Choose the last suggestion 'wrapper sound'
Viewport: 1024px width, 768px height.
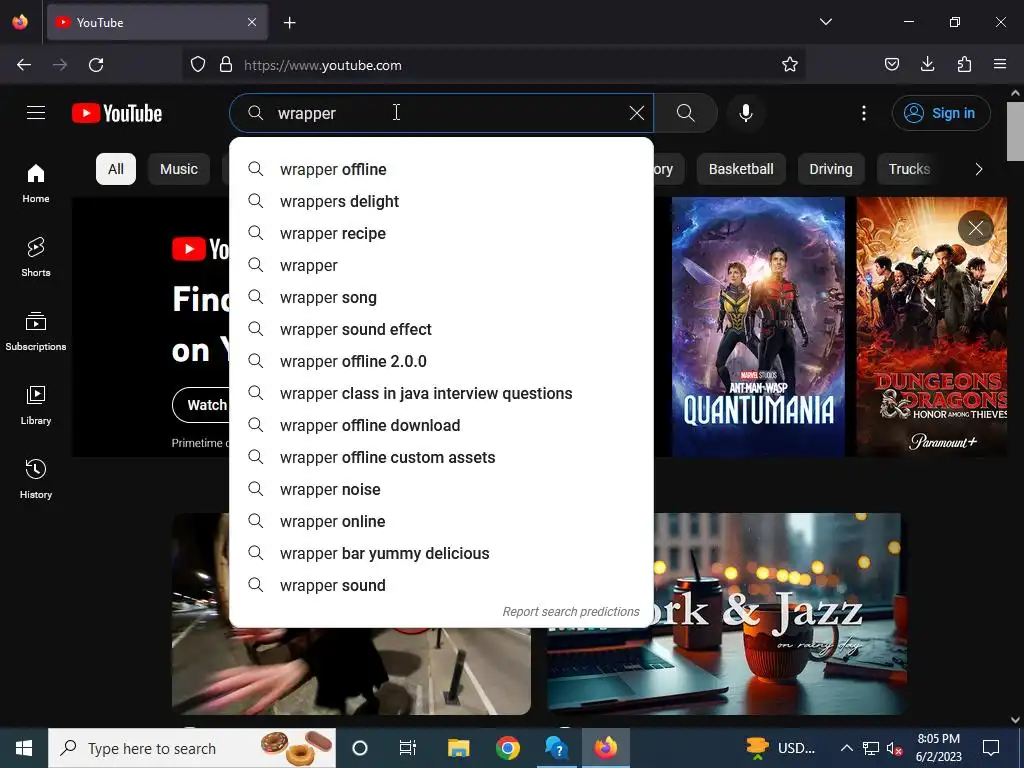(x=441, y=585)
